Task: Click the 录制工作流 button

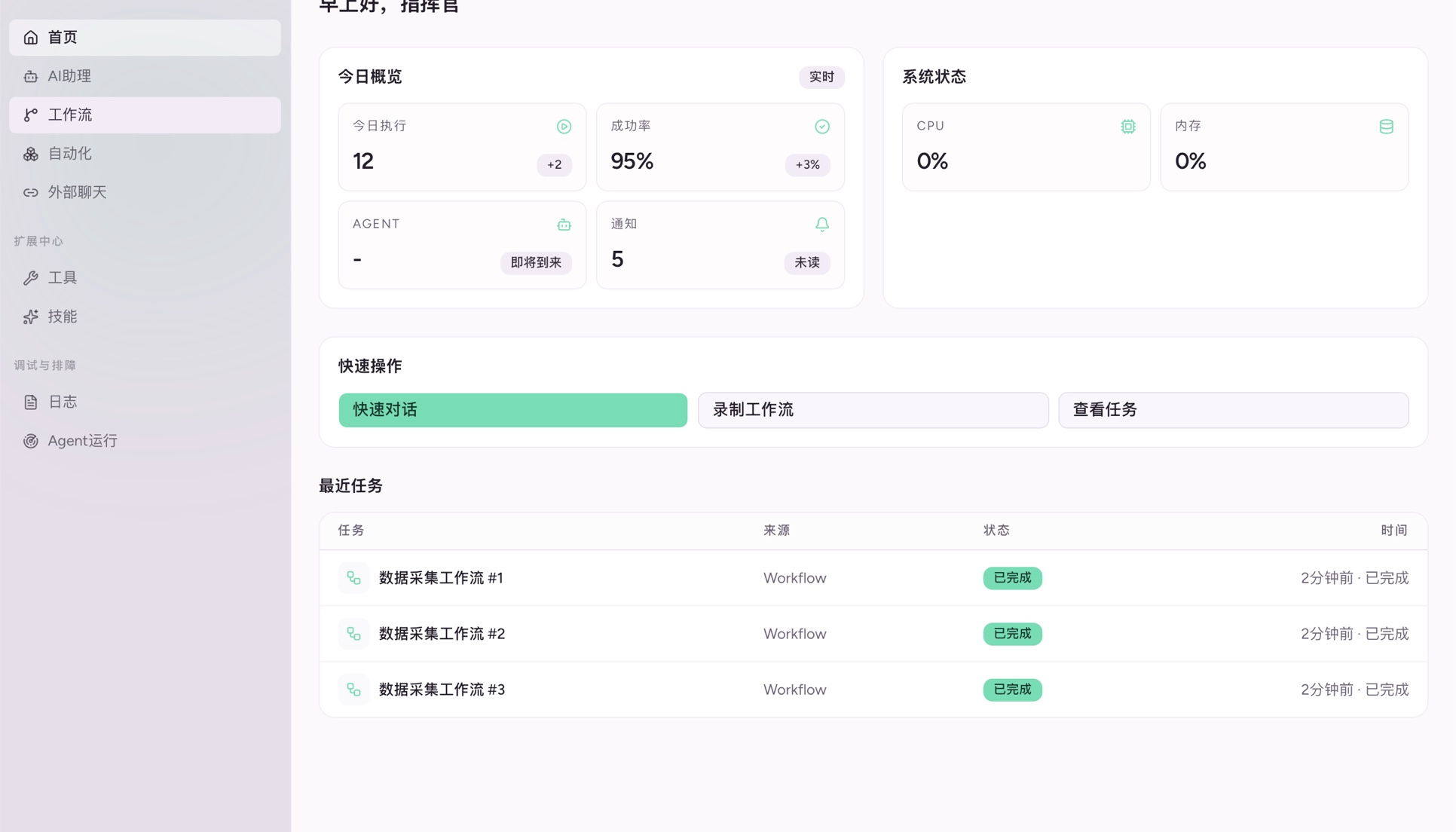Action: 872,410
